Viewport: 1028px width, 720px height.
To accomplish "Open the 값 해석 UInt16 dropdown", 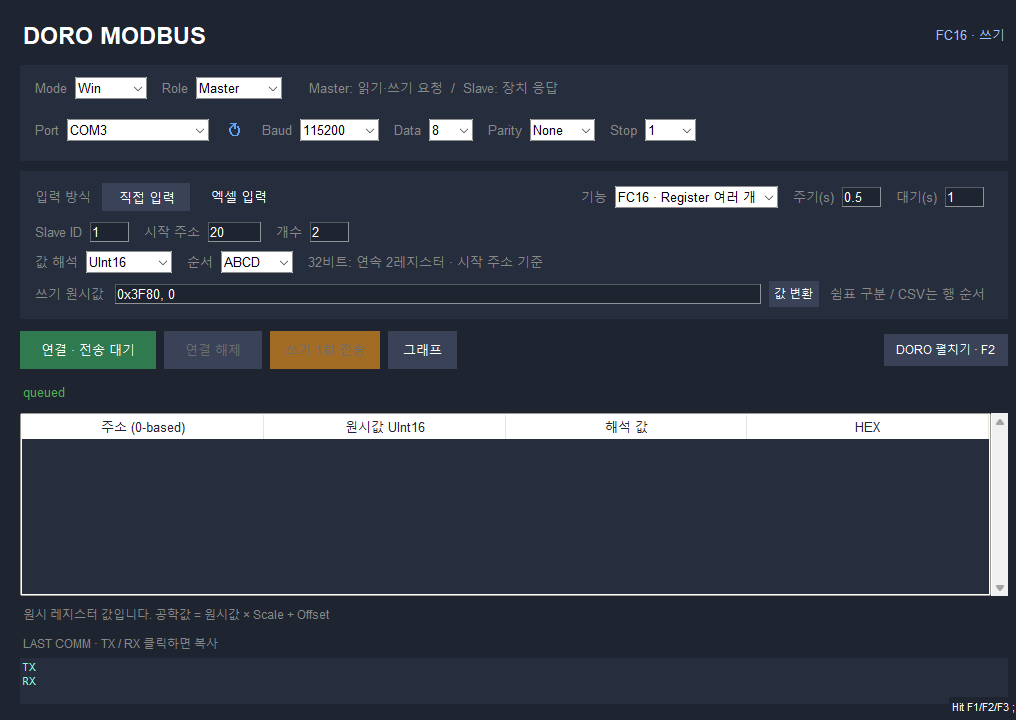I will point(128,262).
